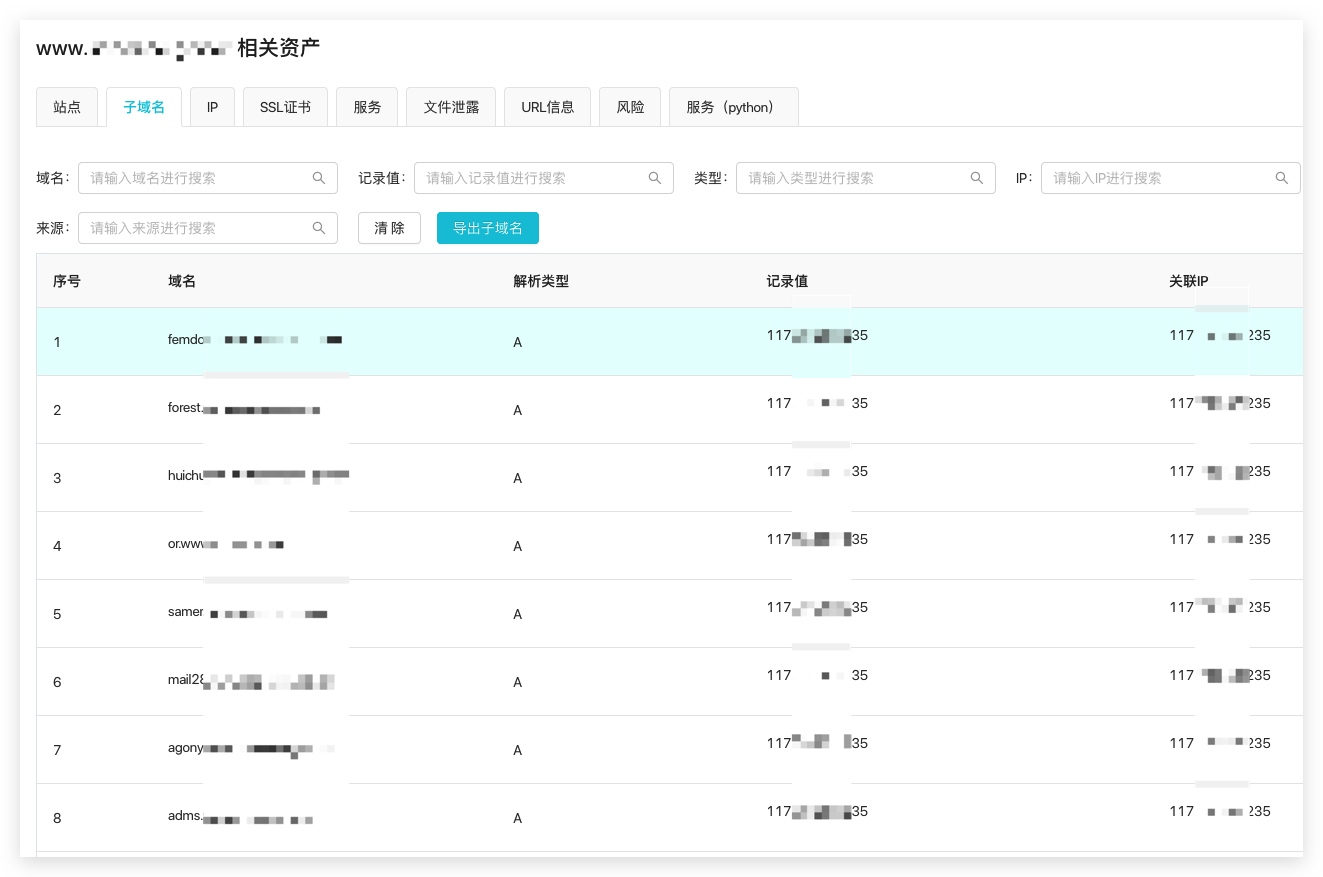Select the 子域名 tab

(x=144, y=107)
